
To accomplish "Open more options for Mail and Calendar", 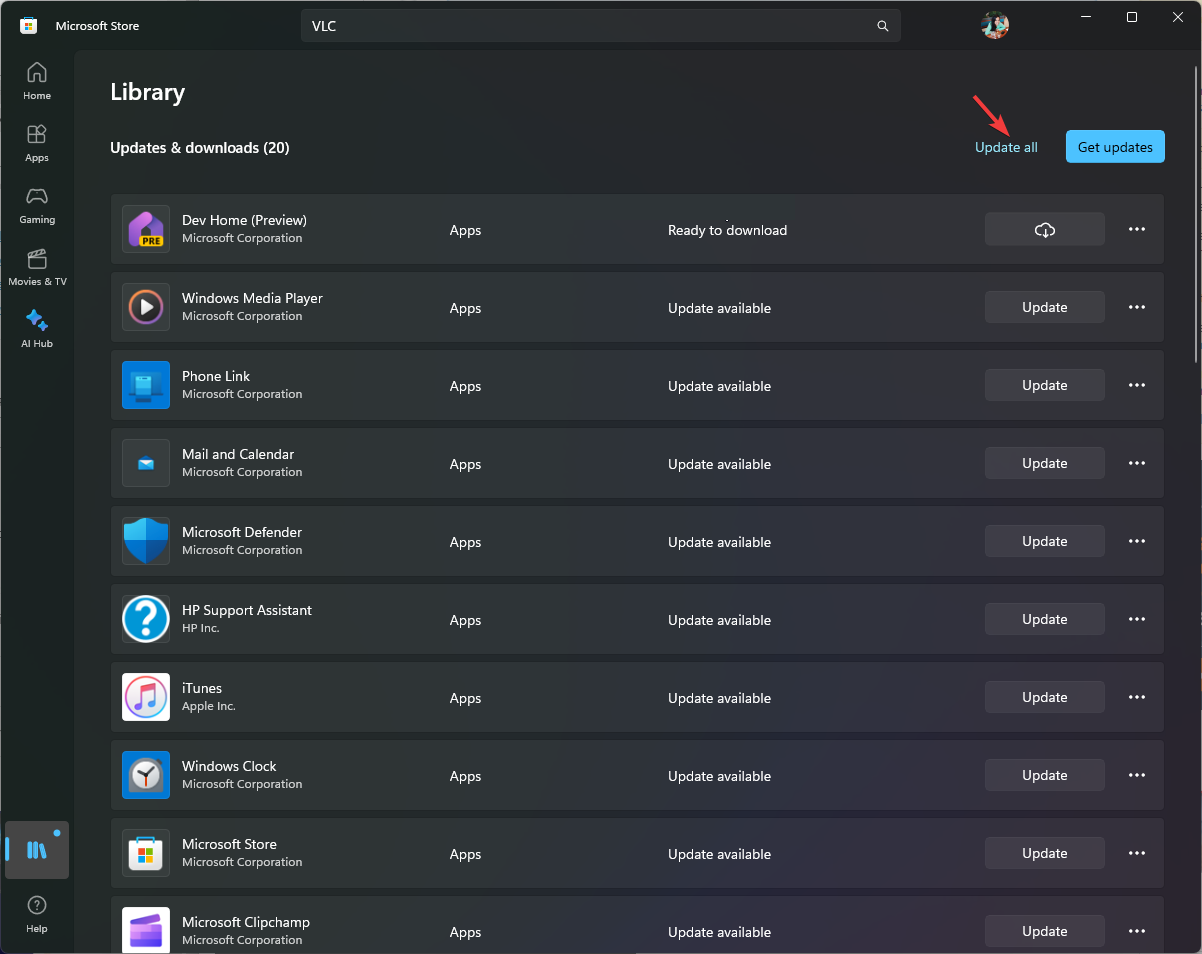I will 1137,463.
